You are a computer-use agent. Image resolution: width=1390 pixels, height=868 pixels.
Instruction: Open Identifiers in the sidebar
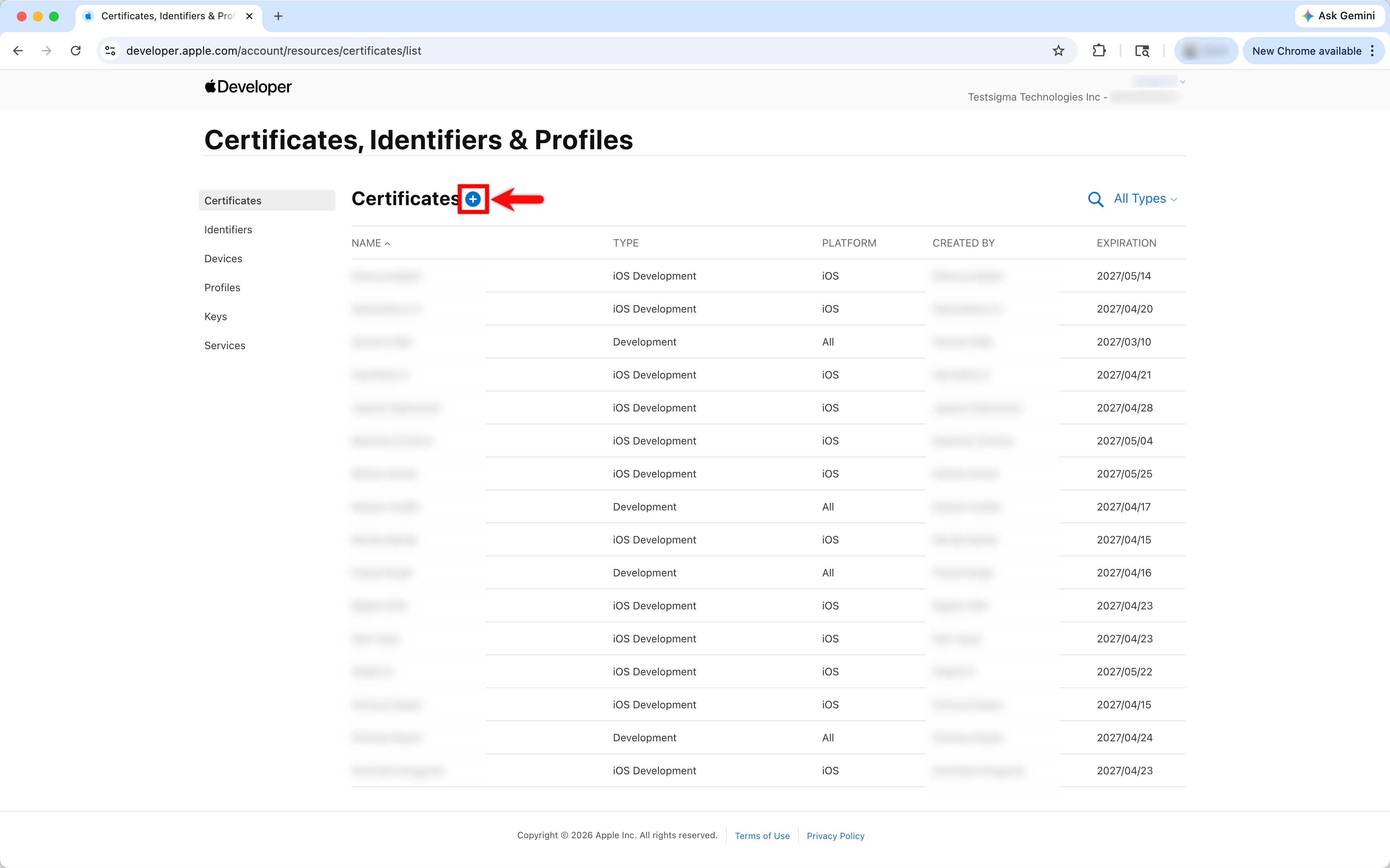pyautogui.click(x=228, y=230)
